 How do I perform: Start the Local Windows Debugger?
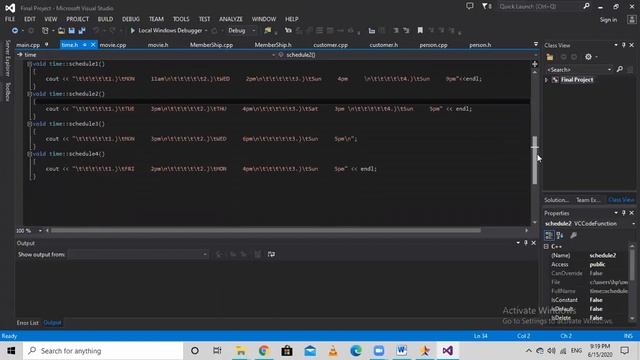[x=166, y=31]
